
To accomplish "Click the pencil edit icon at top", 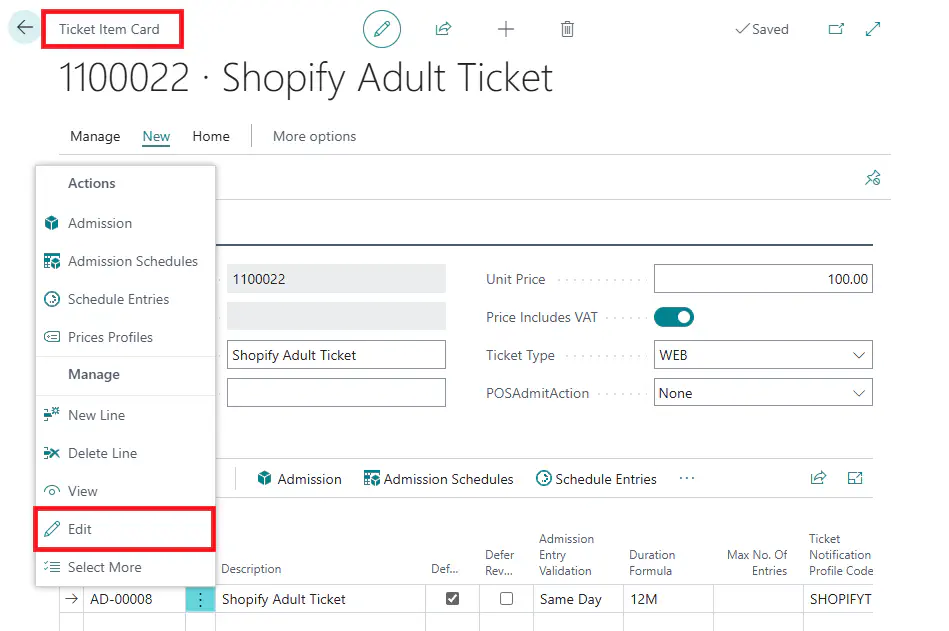I will [x=381, y=29].
